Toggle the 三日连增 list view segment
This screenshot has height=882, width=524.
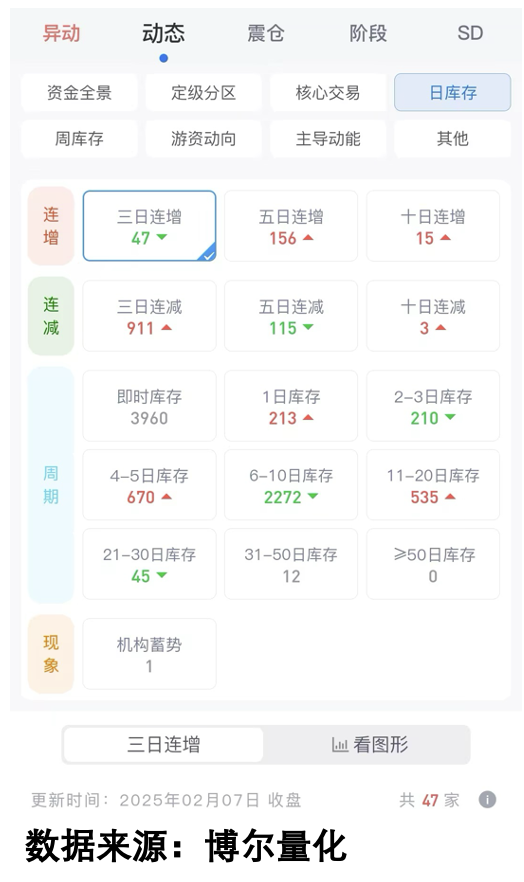click(x=164, y=745)
